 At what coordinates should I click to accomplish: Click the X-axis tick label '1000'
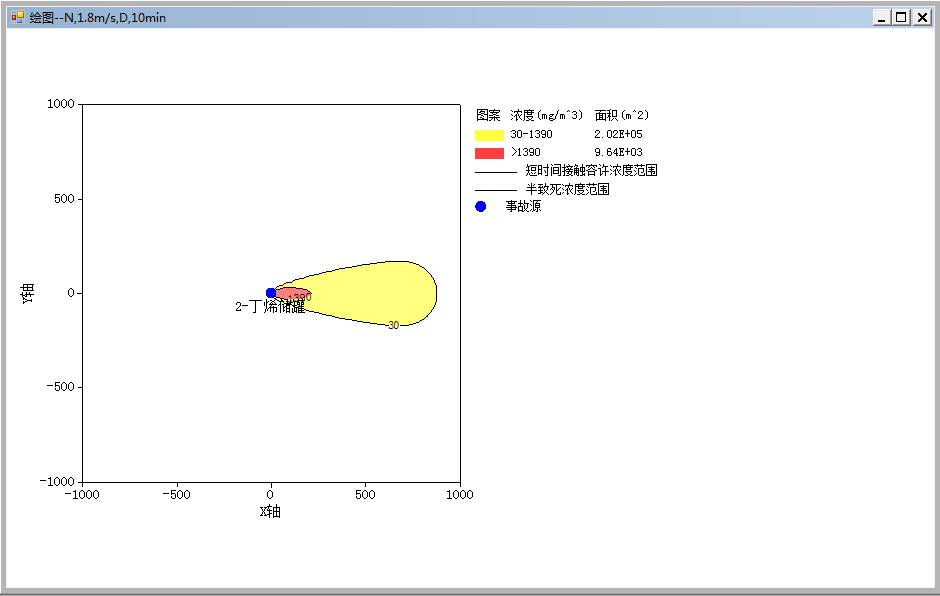coord(460,495)
